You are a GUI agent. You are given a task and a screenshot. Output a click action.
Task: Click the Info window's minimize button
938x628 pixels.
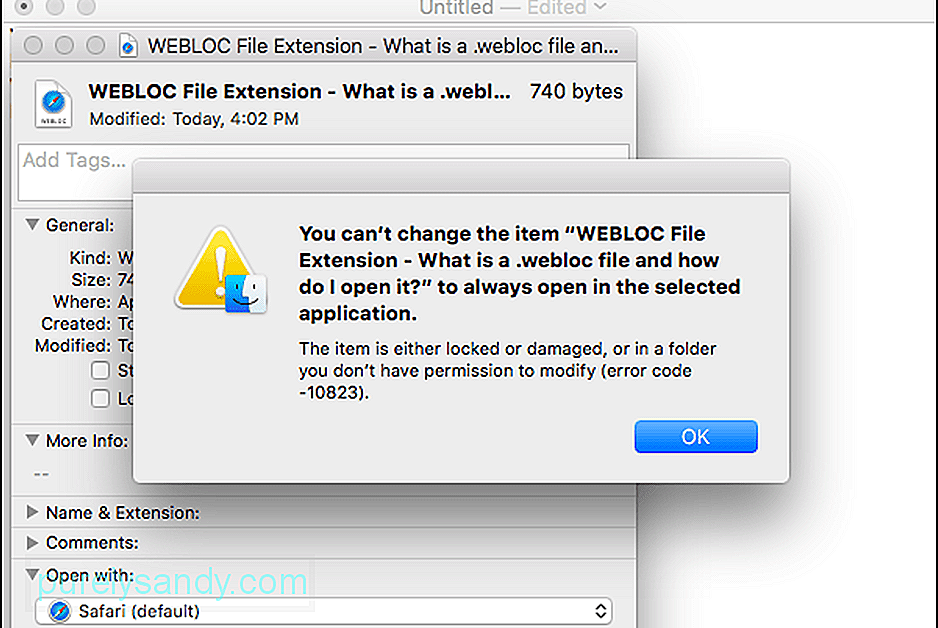[65, 45]
